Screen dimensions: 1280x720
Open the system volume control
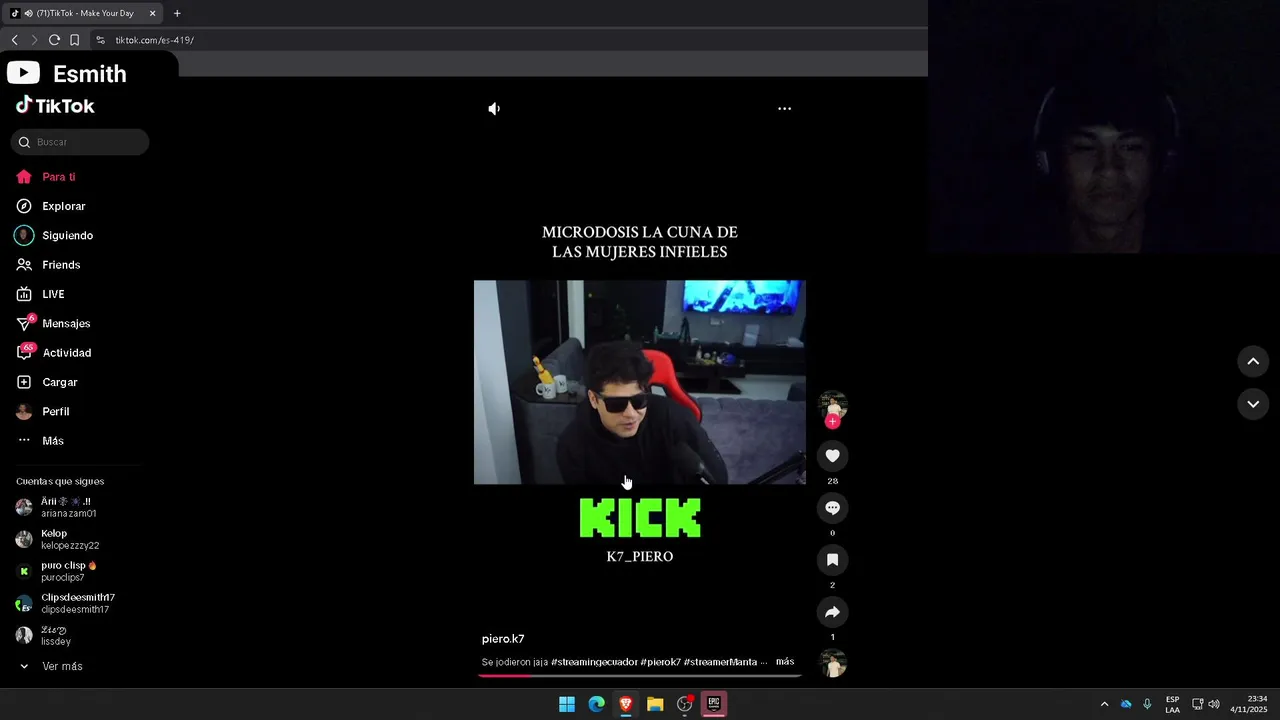[1214, 704]
